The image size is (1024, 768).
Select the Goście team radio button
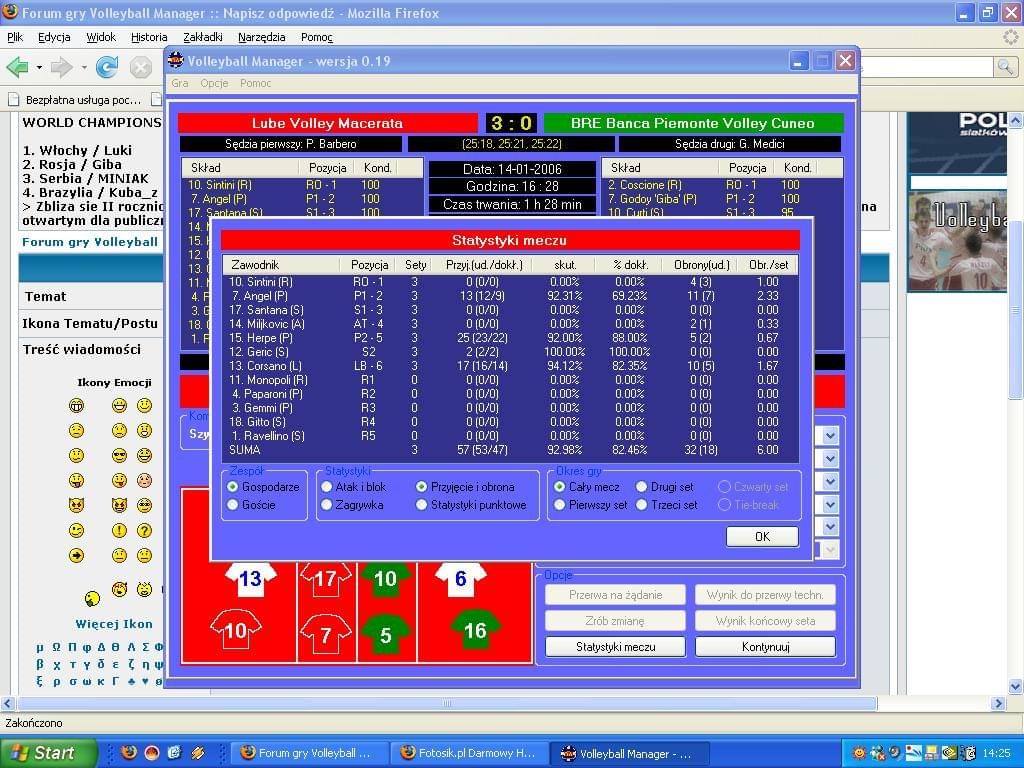coord(233,505)
